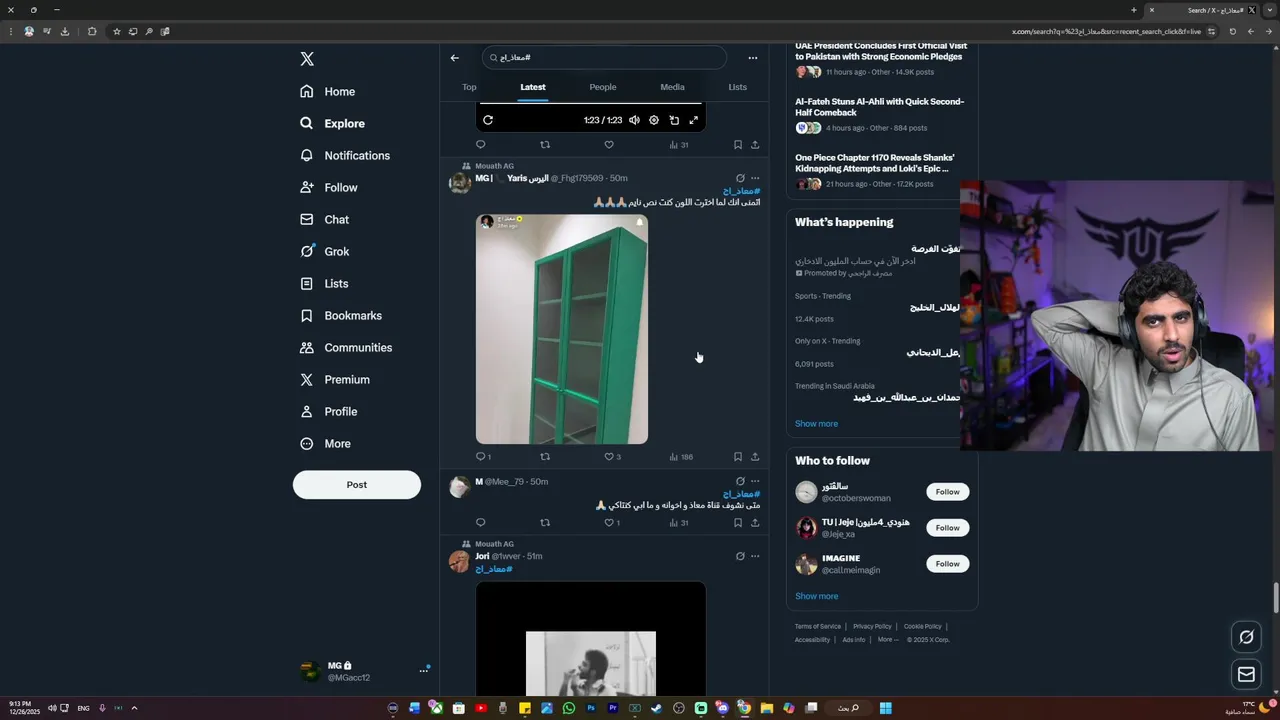Repost the green cabinet post

pos(545,457)
